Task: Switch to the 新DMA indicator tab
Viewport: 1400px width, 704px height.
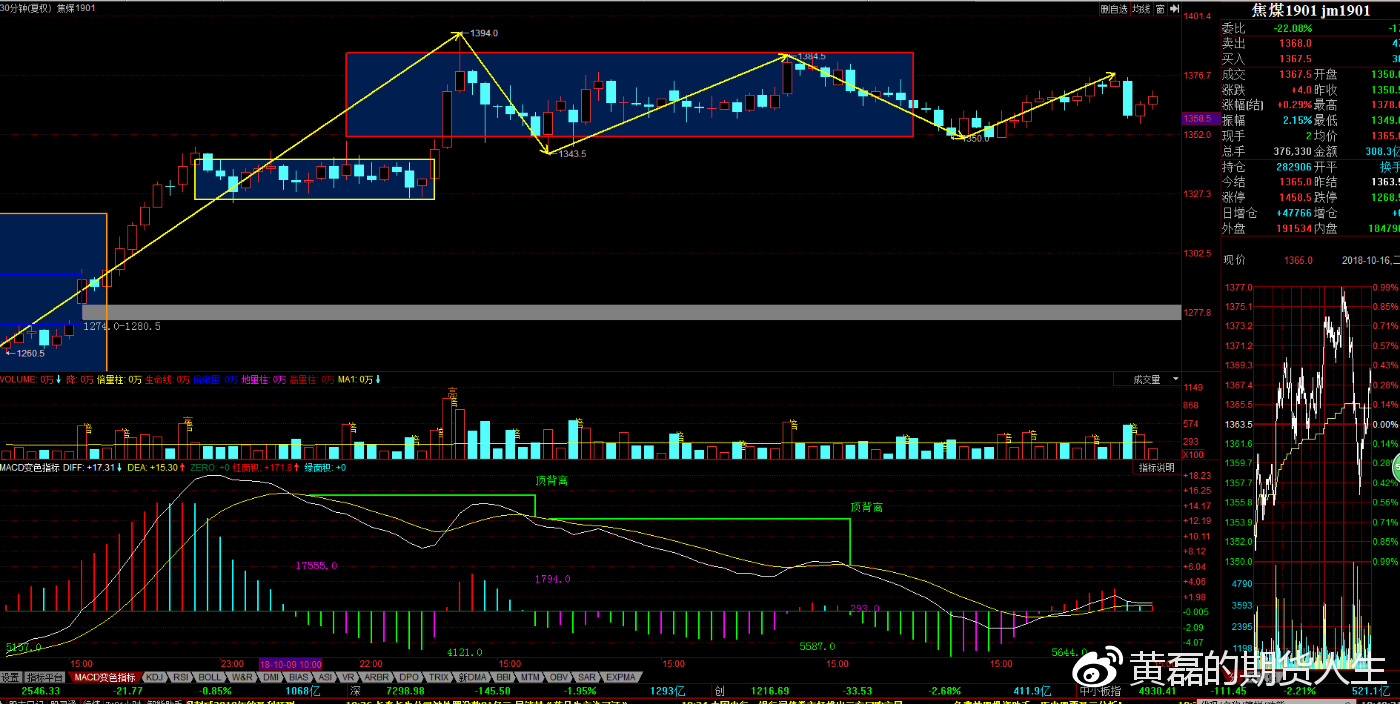Action: (x=474, y=677)
